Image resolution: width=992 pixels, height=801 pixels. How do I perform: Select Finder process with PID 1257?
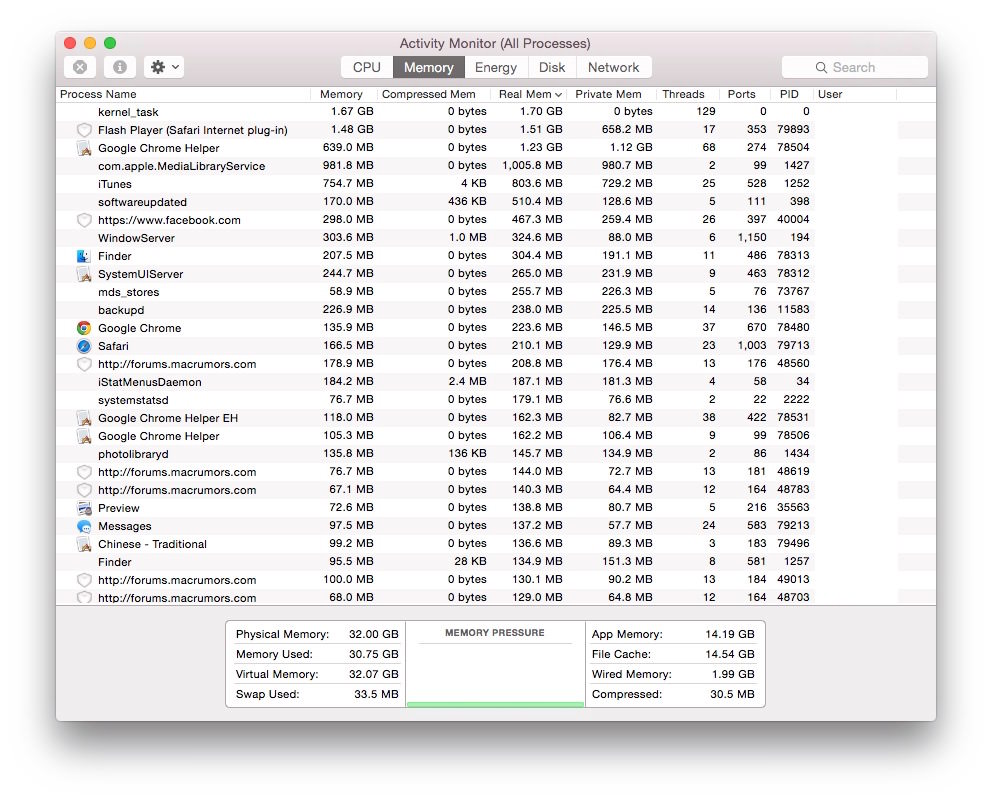[x=496, y=562]
